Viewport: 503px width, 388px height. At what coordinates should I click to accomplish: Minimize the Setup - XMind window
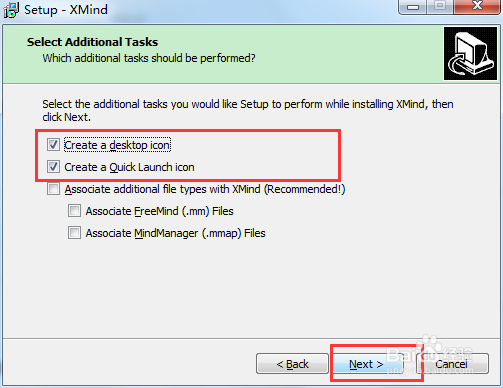413,7
